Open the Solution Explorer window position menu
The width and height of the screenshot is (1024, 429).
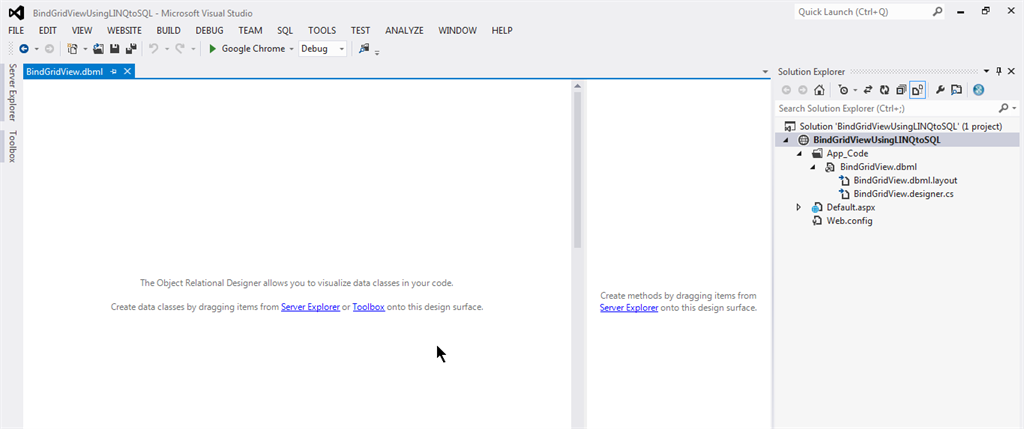pyautogui.click(x=986, y=71)
